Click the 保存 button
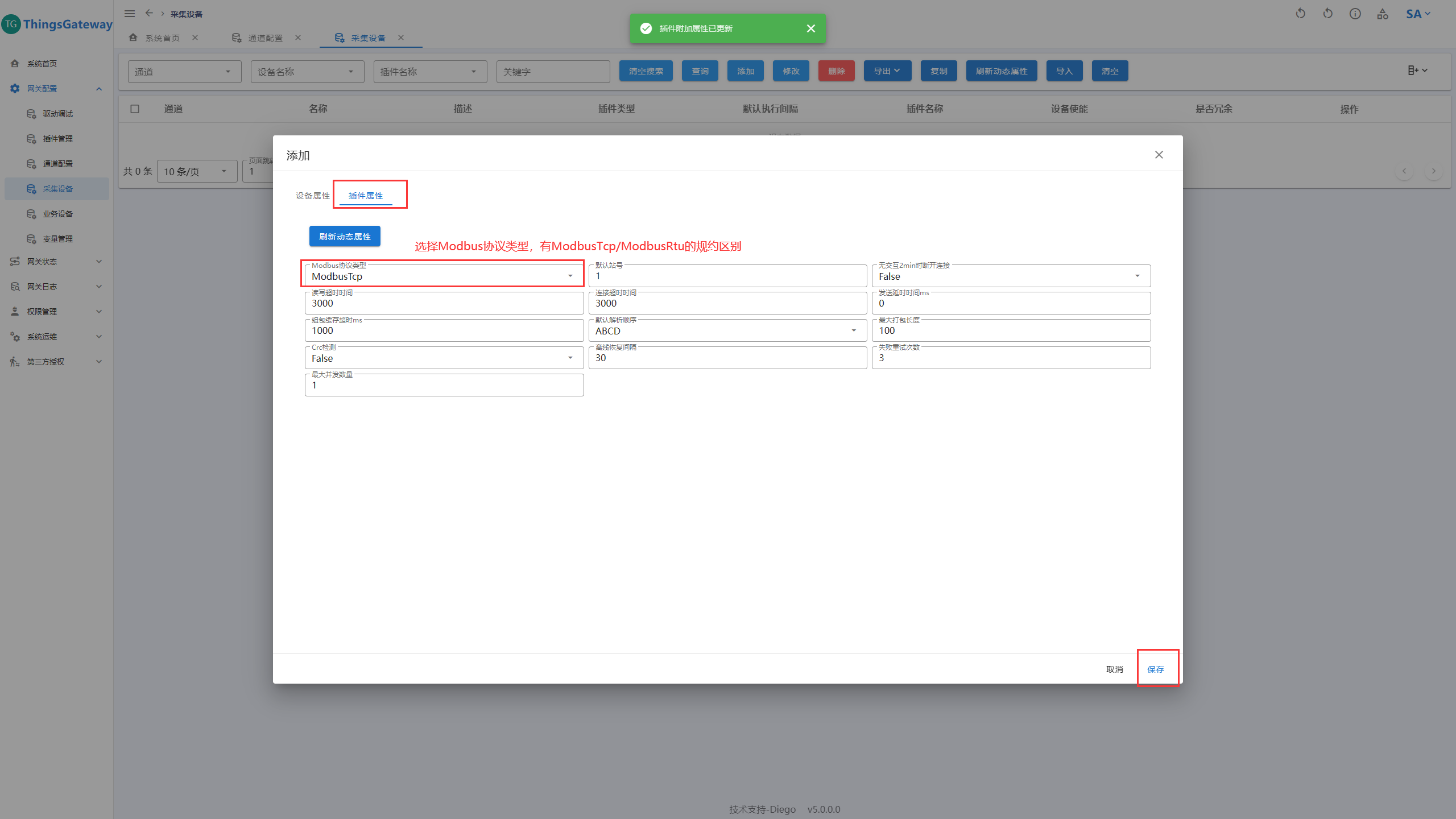 click(1155, 669)
